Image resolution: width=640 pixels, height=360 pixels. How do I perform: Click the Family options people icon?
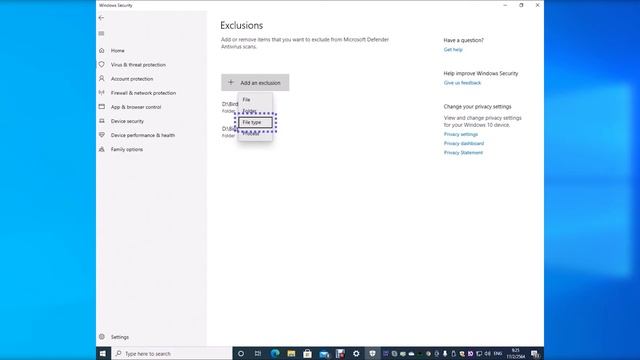click(x=102, y=149)
